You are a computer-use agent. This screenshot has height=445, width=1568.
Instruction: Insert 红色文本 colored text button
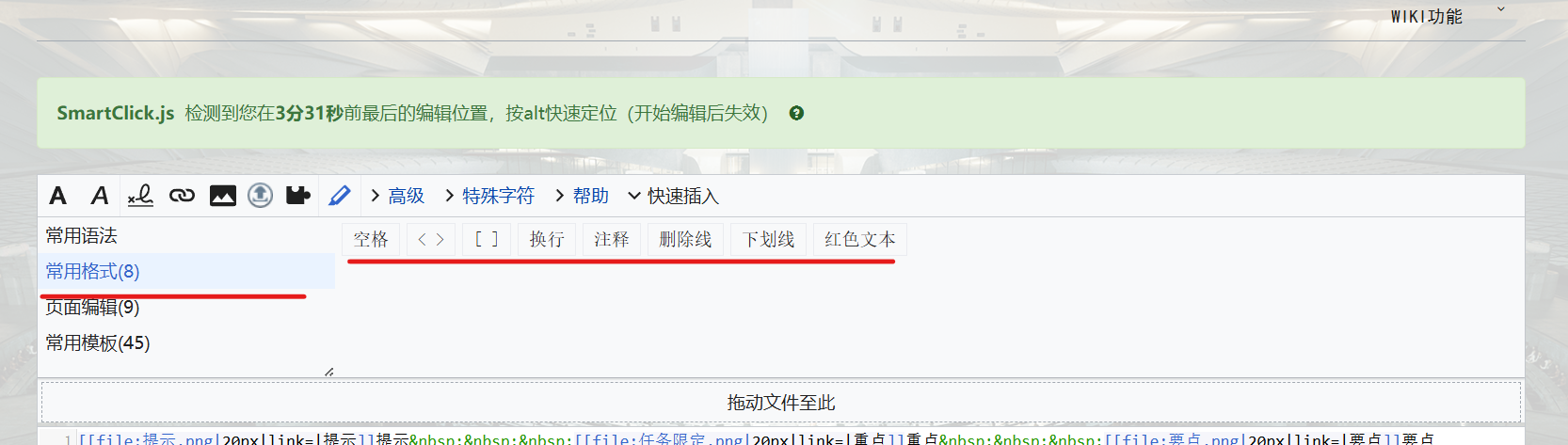(x=860, y=239)
